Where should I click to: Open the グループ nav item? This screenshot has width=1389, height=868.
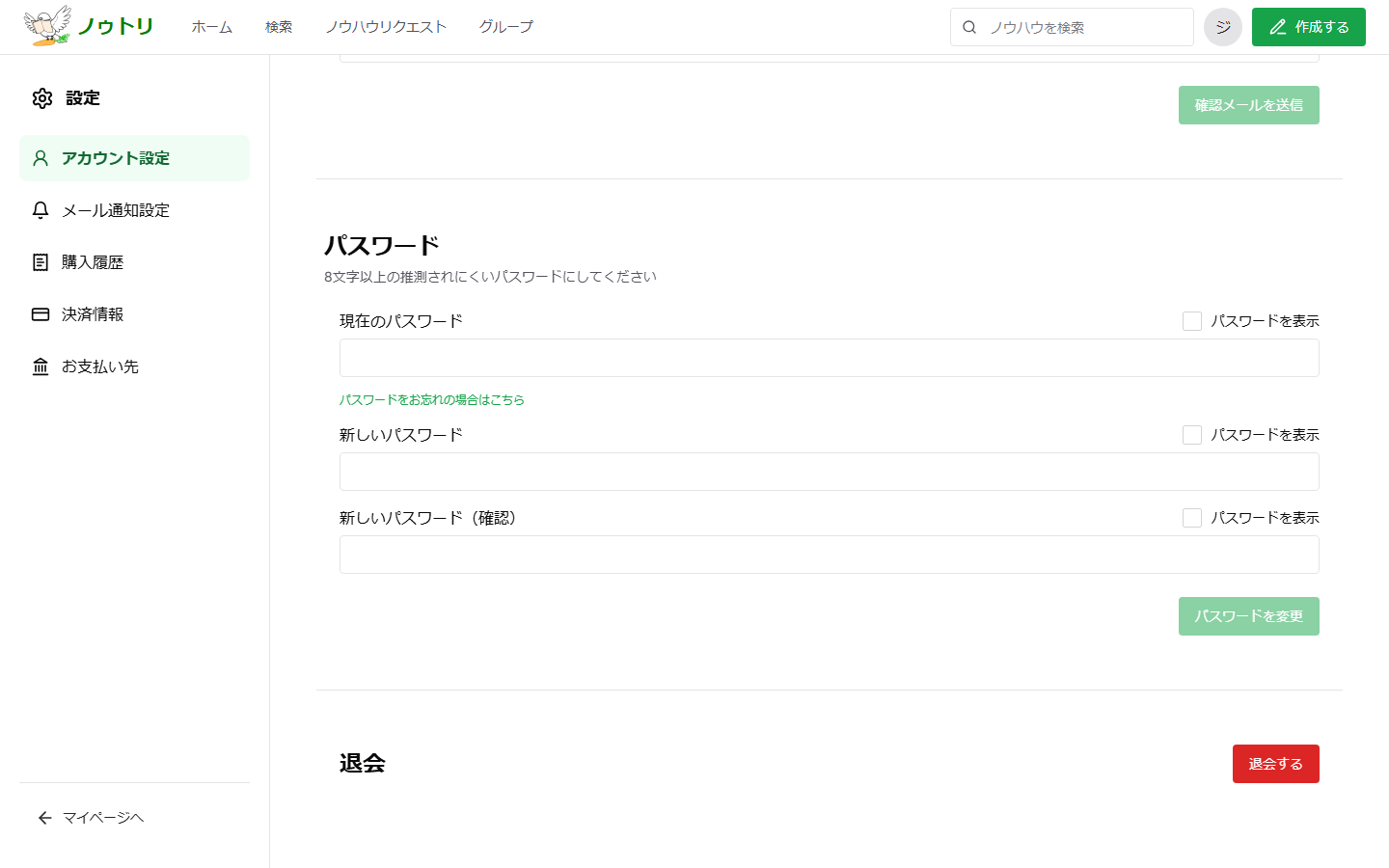click(x=506, y=27)
